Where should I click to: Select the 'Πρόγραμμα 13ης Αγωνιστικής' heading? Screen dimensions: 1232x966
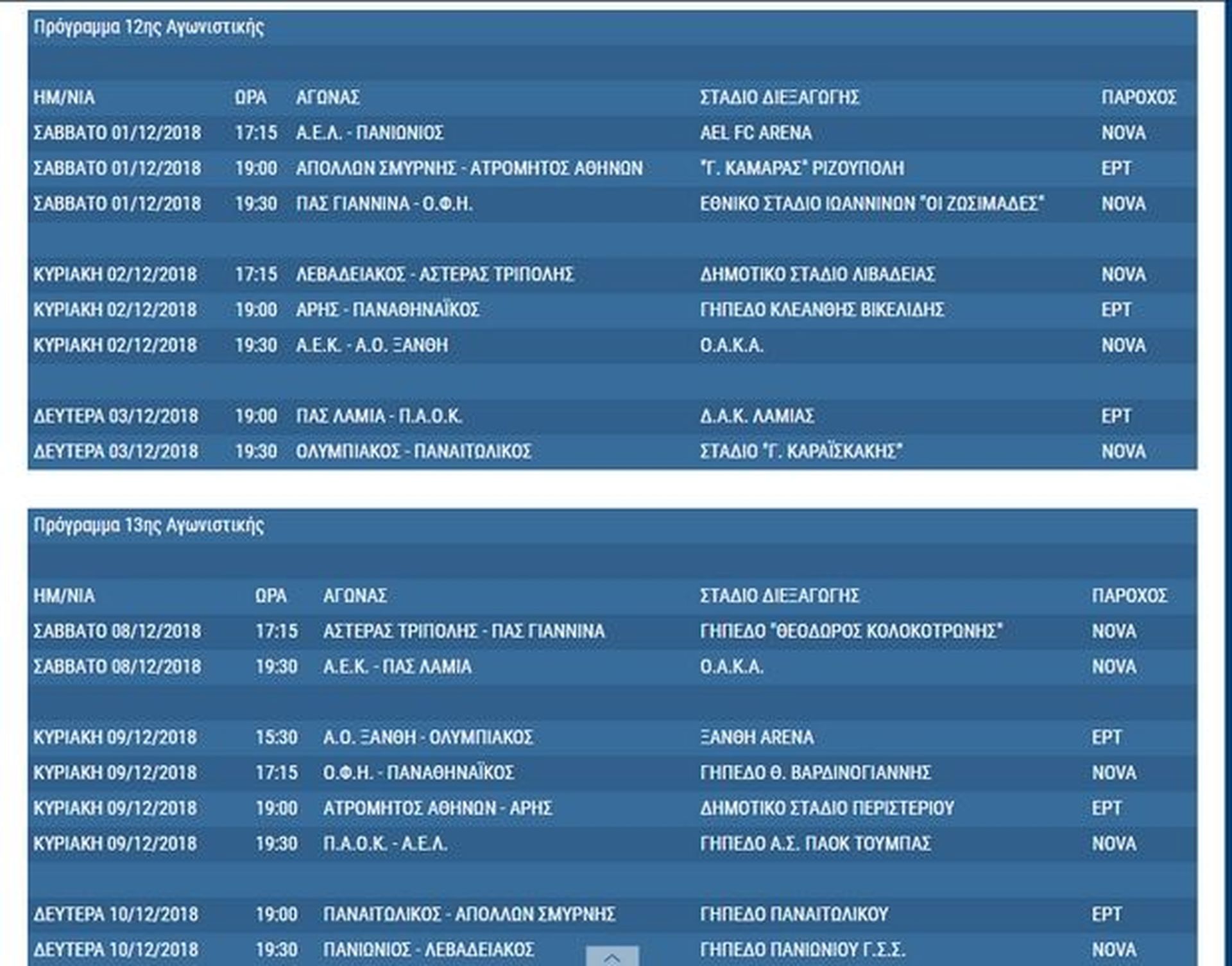[149, 526]
